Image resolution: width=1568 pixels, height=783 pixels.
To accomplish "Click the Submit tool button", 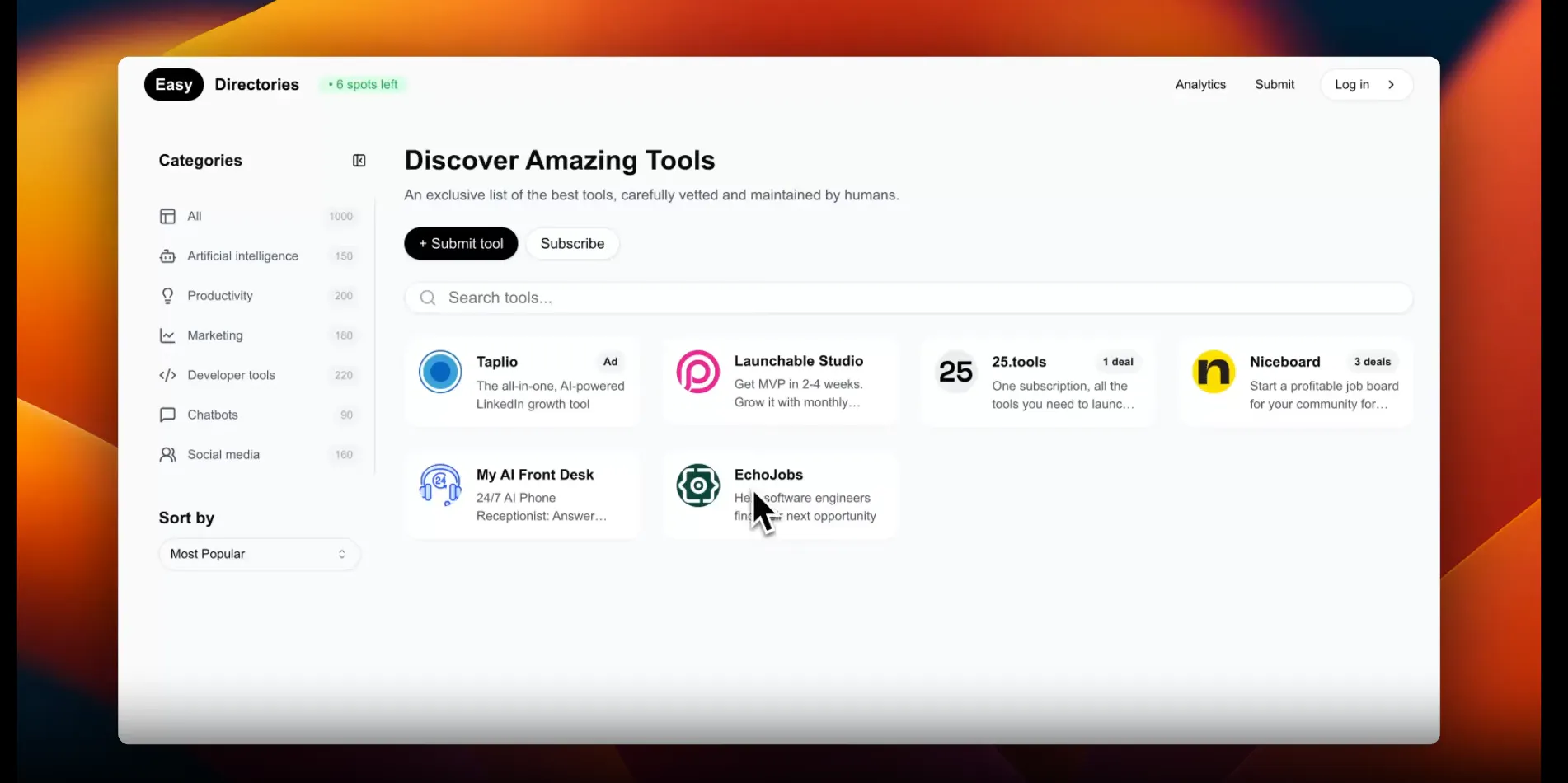I will (x=460, y=243).
